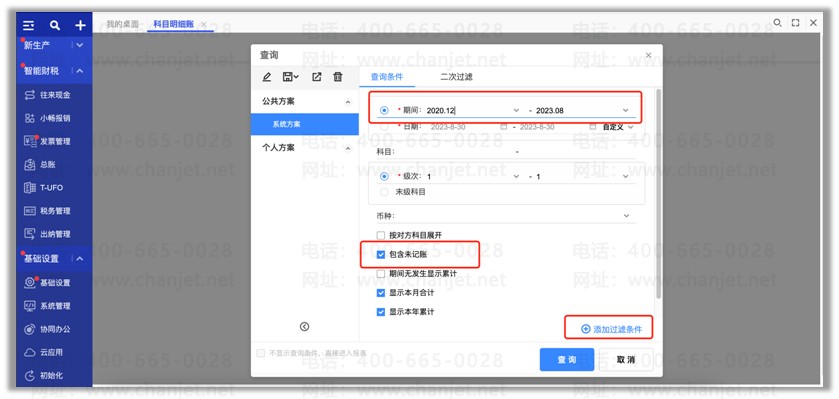Select 系统方案 scheme

tap(305, 124)
